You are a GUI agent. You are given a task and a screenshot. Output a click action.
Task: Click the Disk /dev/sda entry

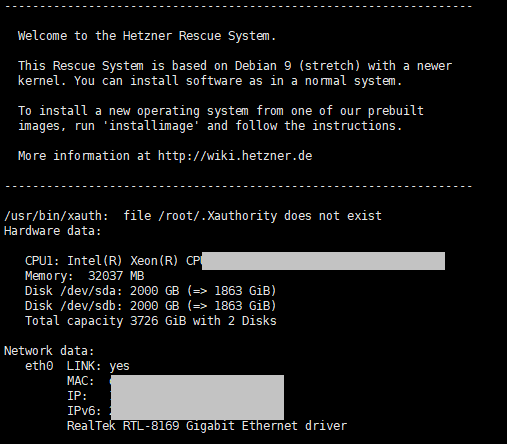pyautogui.click(x=151, y=291)
